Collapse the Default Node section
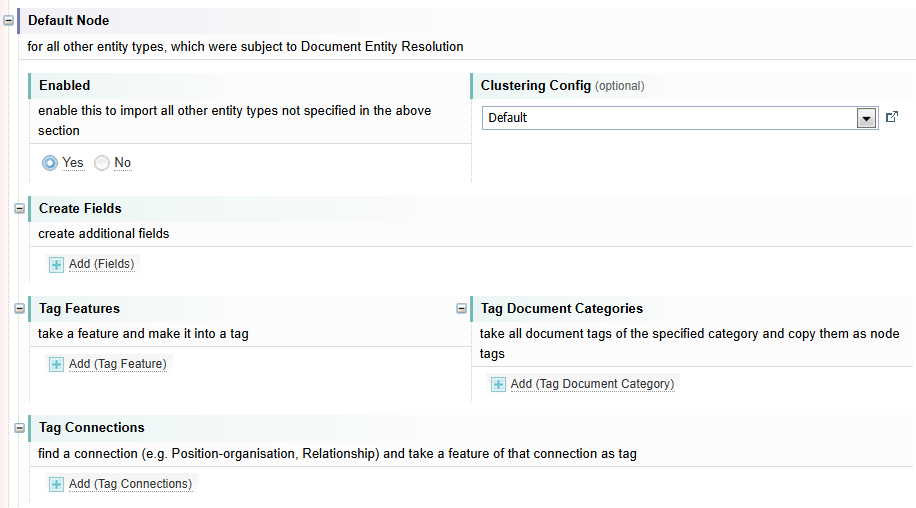Viewport: 916px width, 508px height. pos(8,20)
